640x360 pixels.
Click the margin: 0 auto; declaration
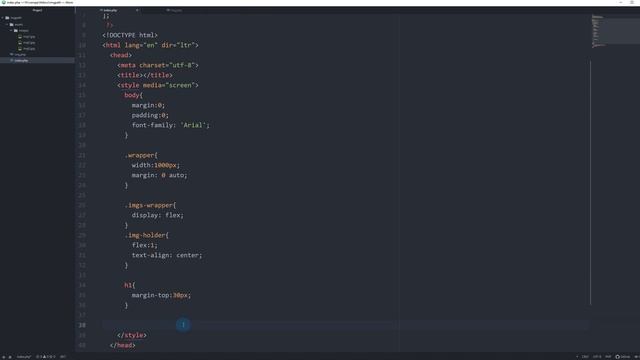pyautogui.click(x=160, y=175)
